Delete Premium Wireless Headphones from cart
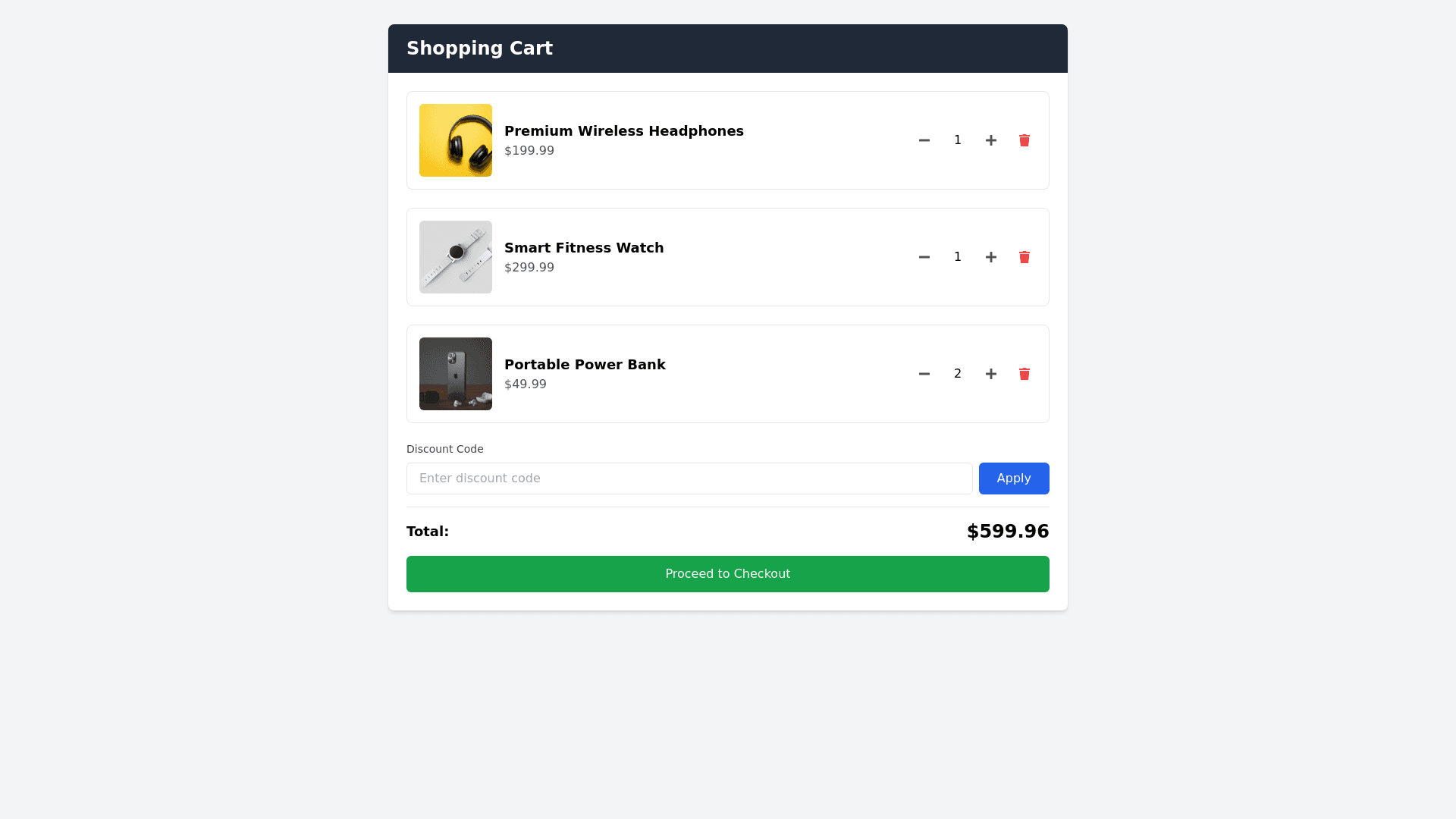This screenshot has width=1456, height=819. 1024,140
